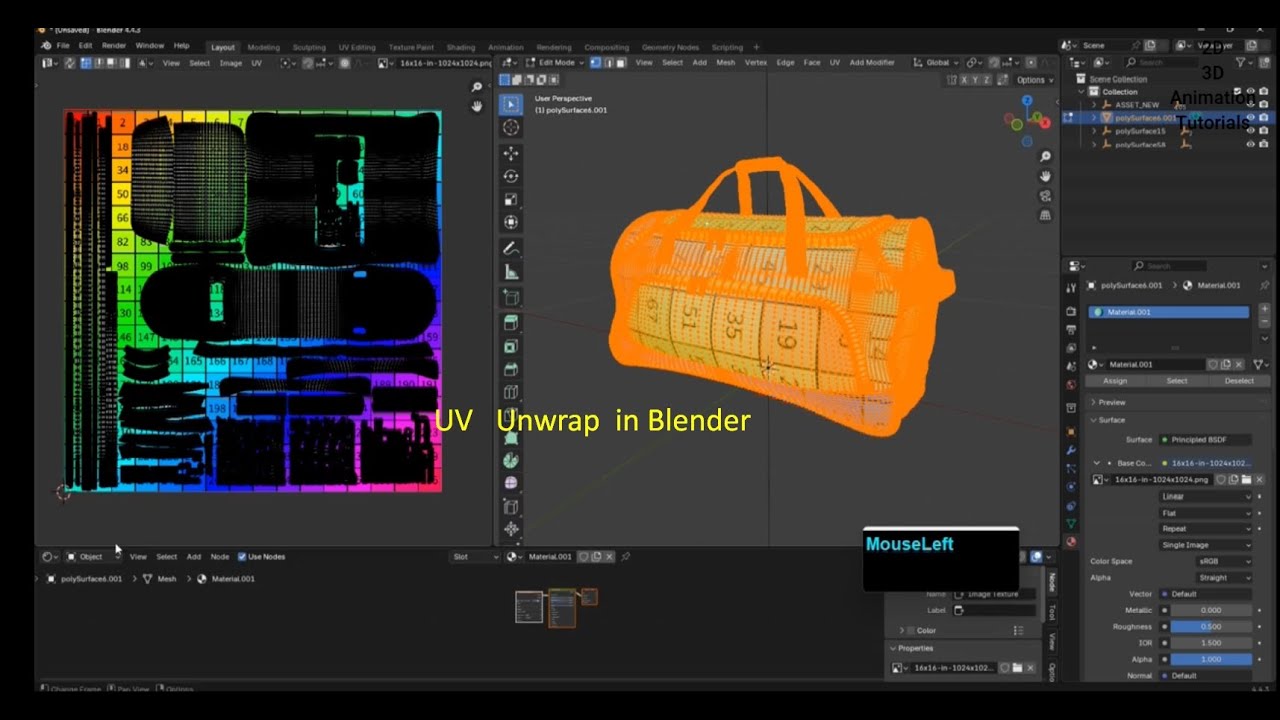The image size is (1280, 720).
Task: Expand the ASSET_NEW outliner item
Action: pyautogui.click(x=1093, y=105)
